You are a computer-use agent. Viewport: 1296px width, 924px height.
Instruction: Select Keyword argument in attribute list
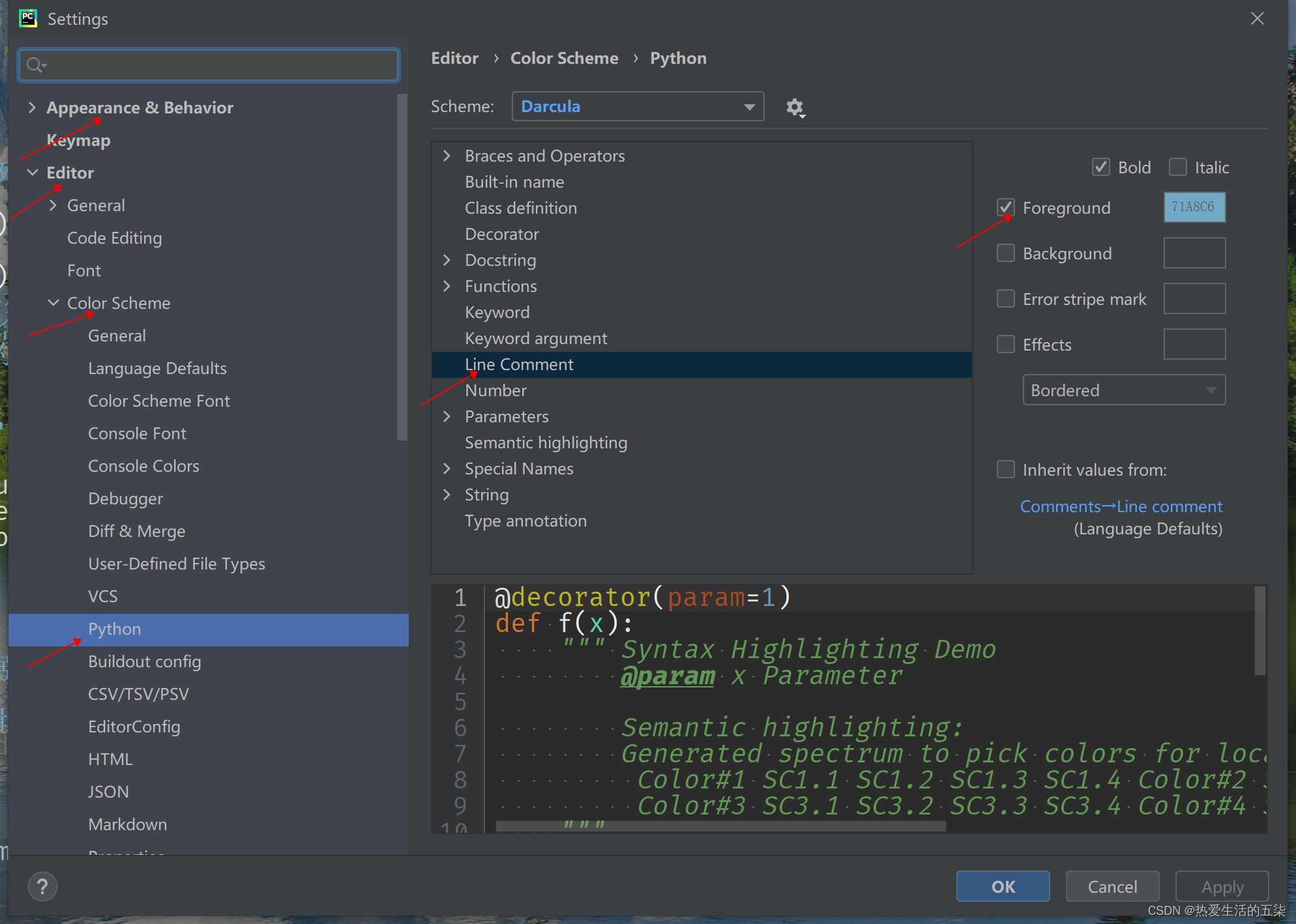[x=536, y=338]
